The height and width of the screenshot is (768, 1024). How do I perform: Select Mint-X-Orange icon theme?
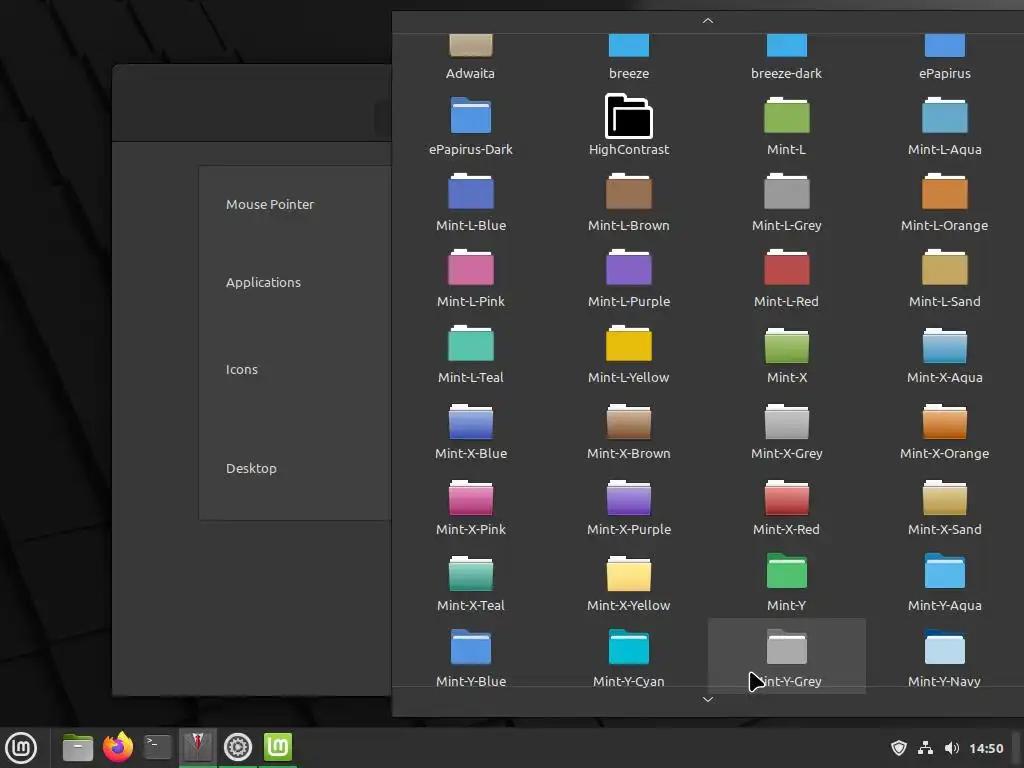pyautogui.click(x=944, y=430)
